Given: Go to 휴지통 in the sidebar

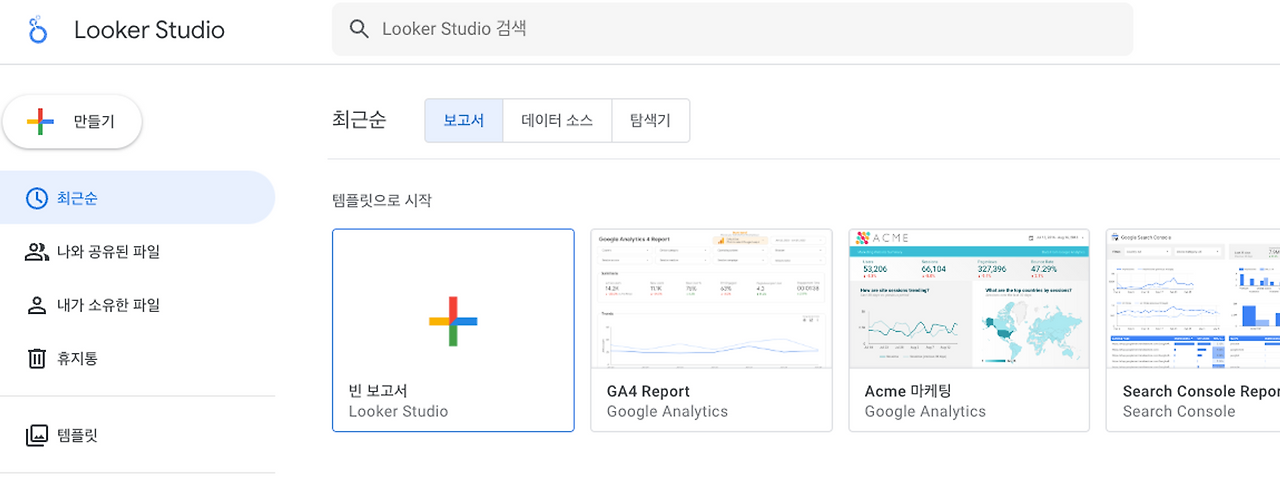Looking at the screenshot, I should [x=137, y=358].
